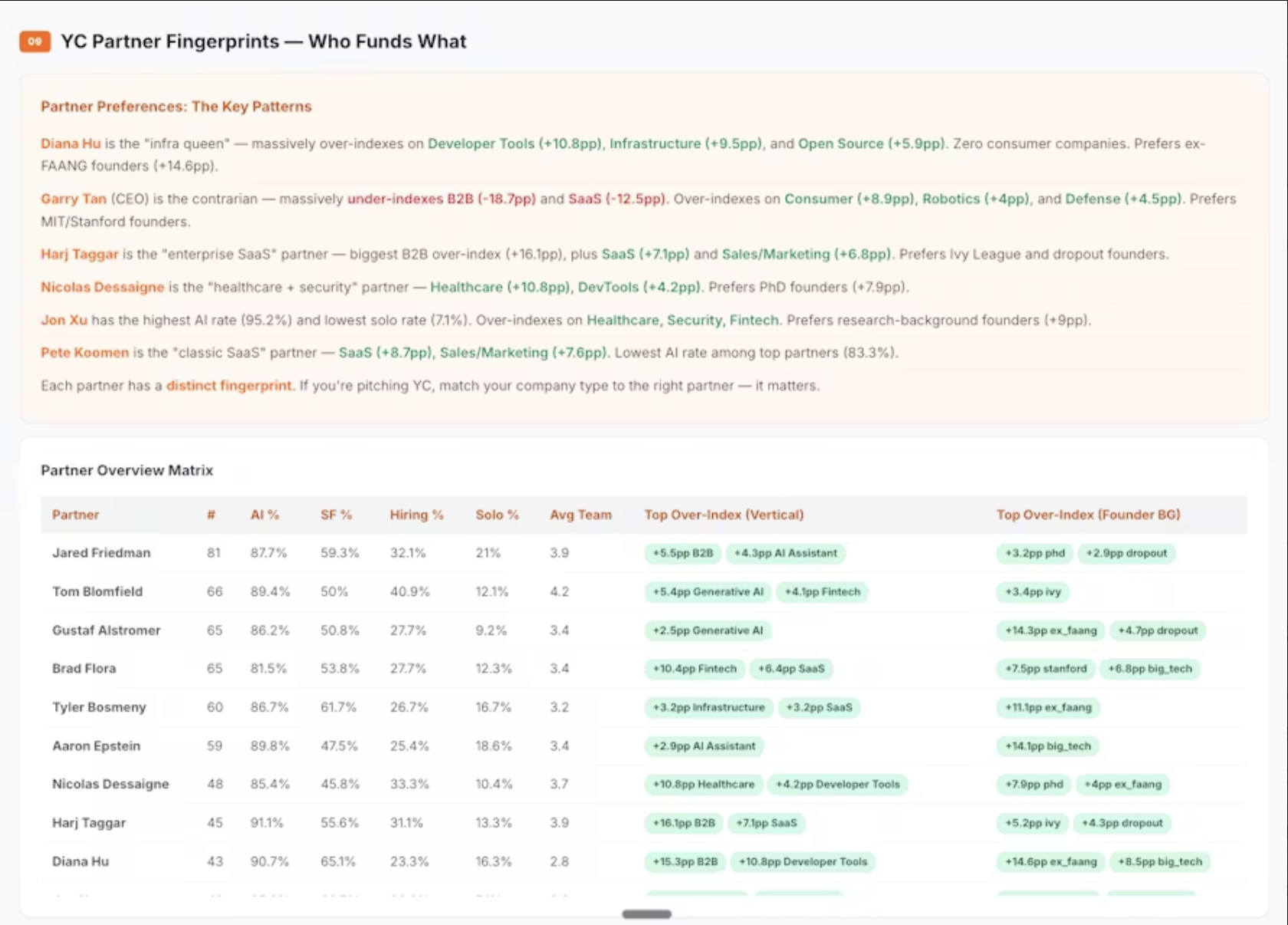Click Diana Hu's "+14.6pp ex_faang" badge
This screenshot has width=1288, height=925.
[x=1049, y=861]
